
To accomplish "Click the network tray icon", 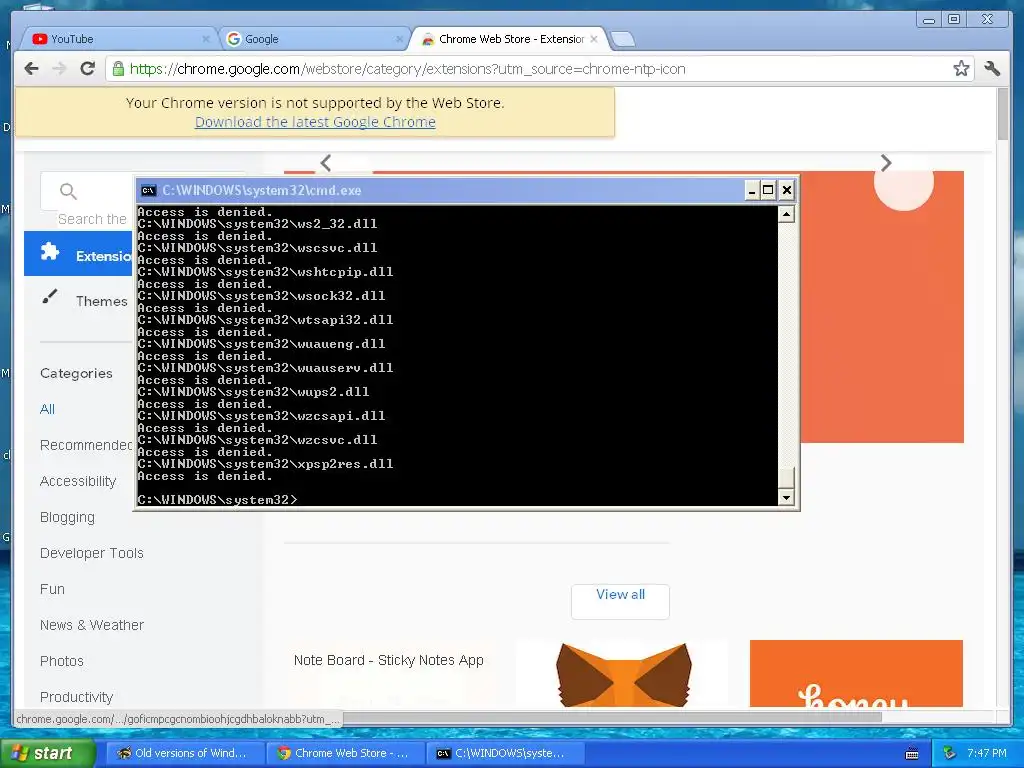I will point(949,753).
